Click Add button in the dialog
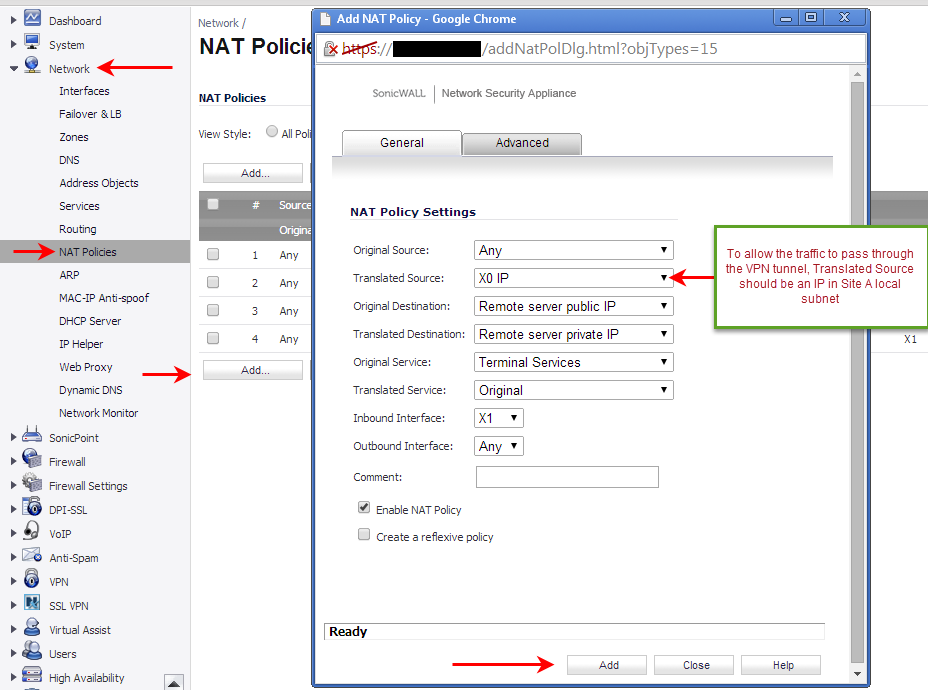The image size is (928, 690). pyautogui.click(x=609, y=665)
